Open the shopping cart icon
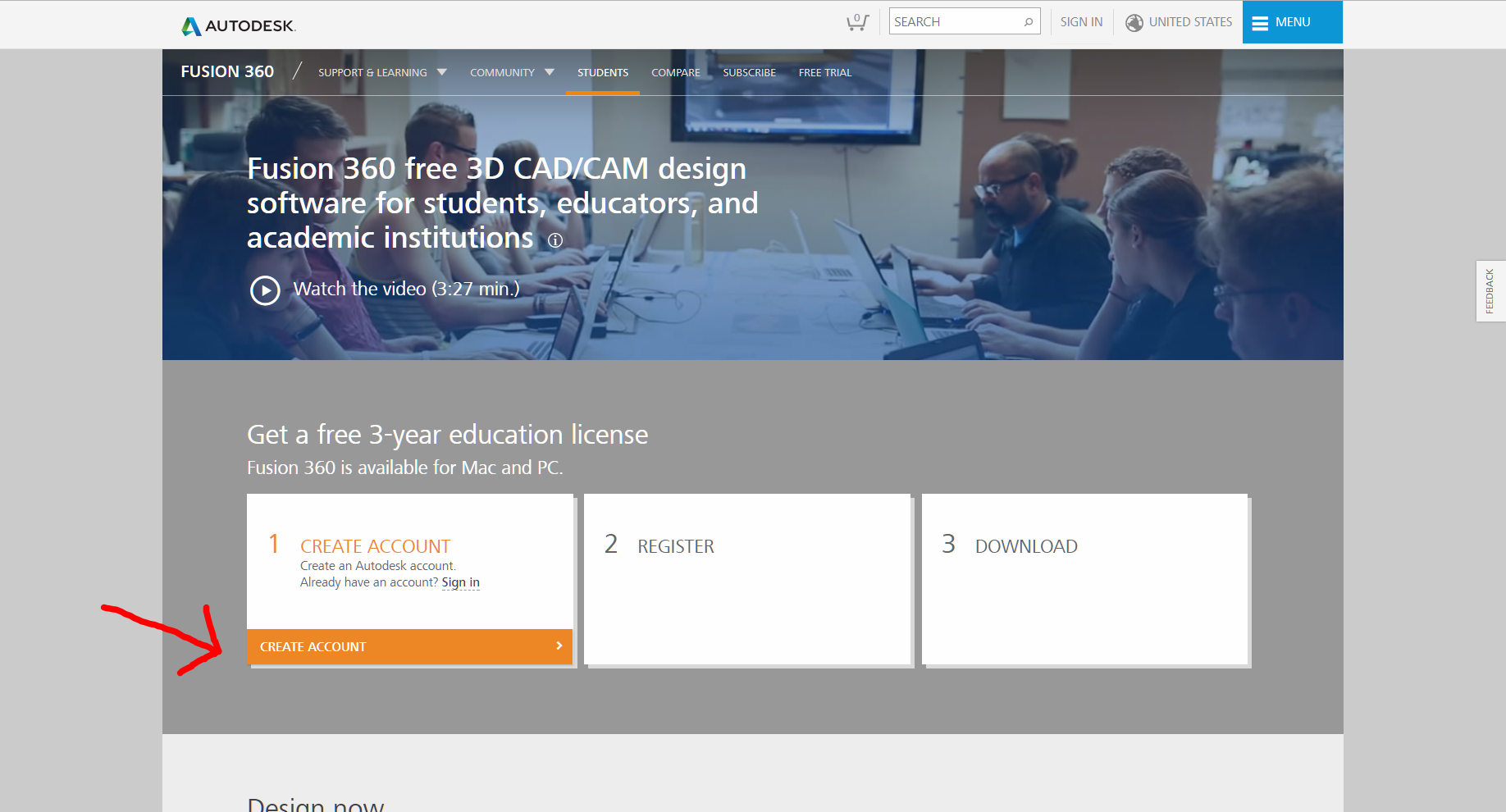The image size is (1506, 812). point(857,22)
